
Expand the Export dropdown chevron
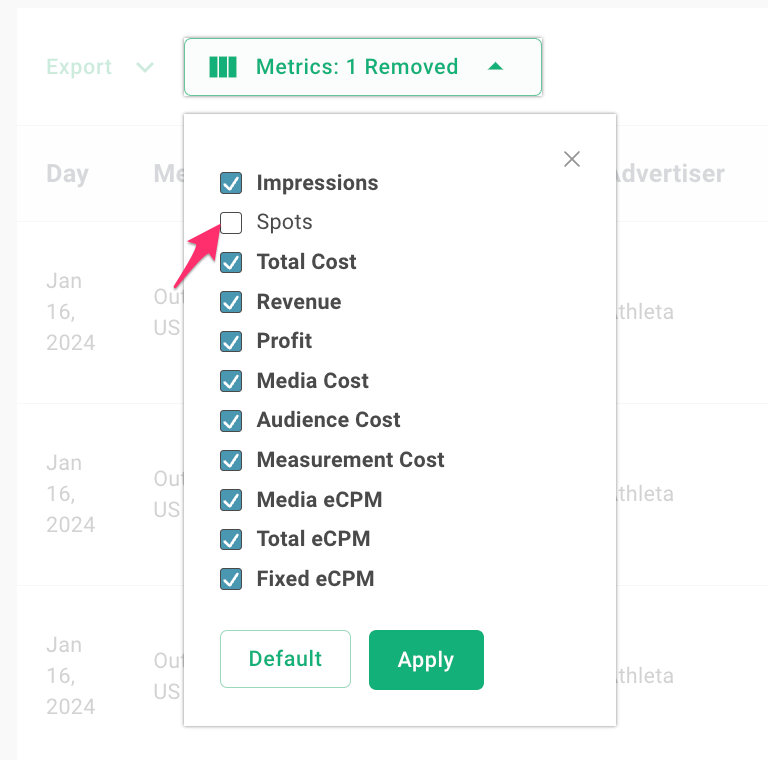click(145, 67)
